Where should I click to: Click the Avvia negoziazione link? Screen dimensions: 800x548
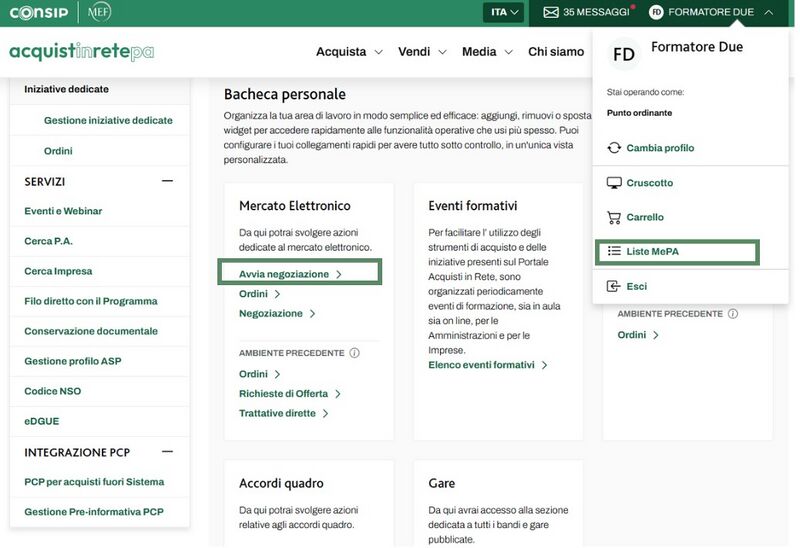tap(290, 274)
